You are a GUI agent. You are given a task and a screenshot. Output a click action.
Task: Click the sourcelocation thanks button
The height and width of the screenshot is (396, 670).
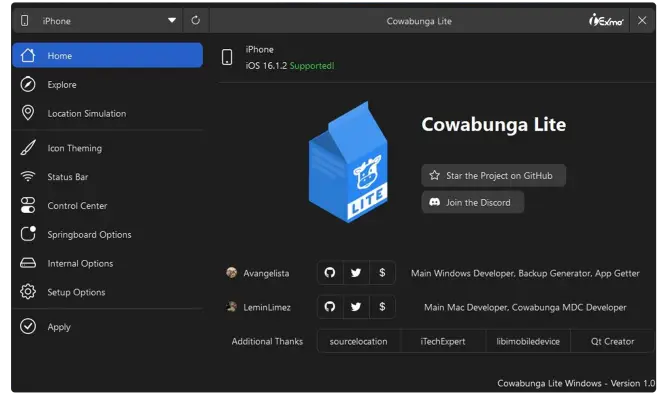(359, 341)
